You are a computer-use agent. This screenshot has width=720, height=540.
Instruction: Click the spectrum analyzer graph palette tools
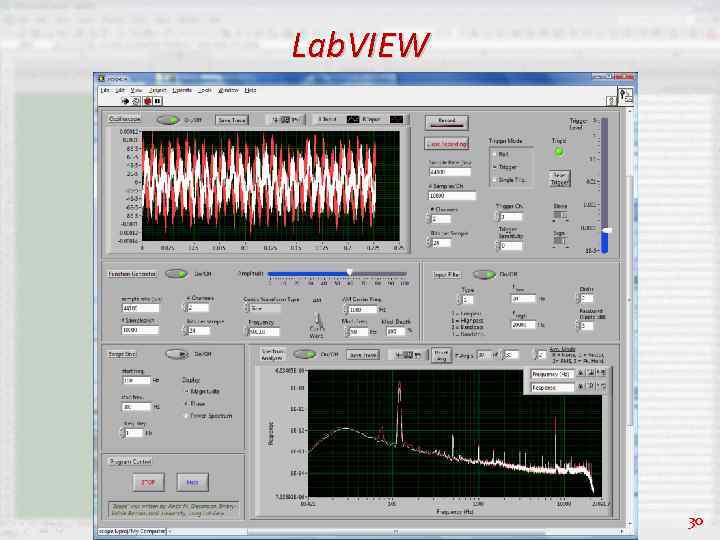point(407,355)
